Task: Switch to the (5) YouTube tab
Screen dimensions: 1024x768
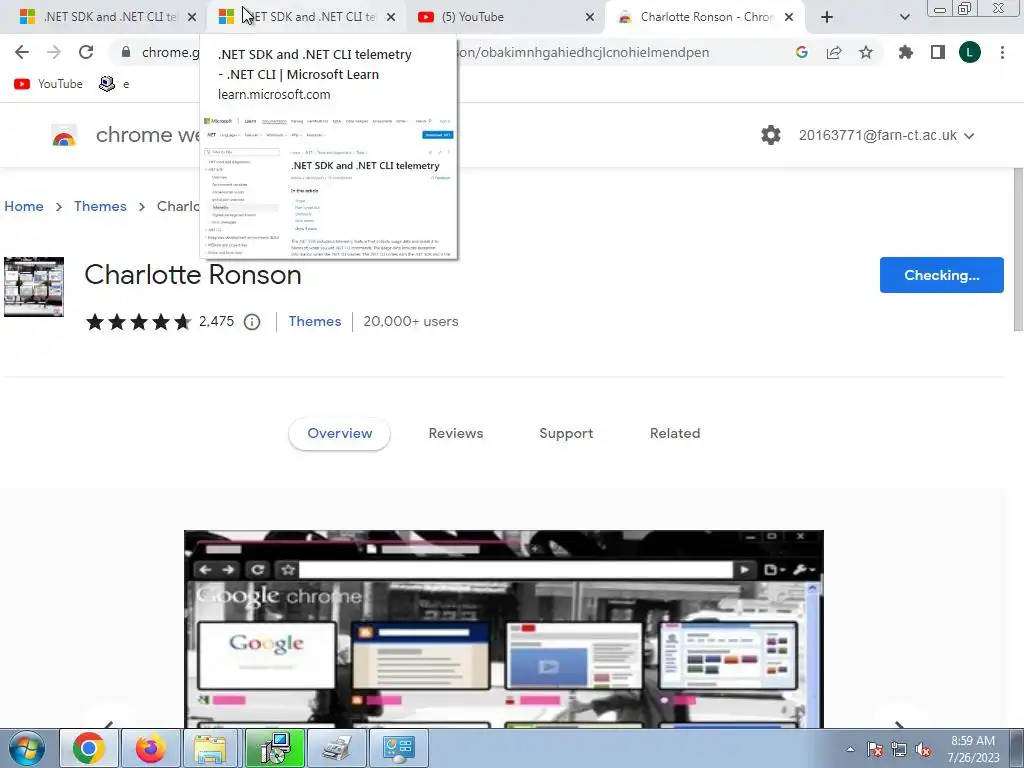Action: pyautogui.click(x=503, y=17)
